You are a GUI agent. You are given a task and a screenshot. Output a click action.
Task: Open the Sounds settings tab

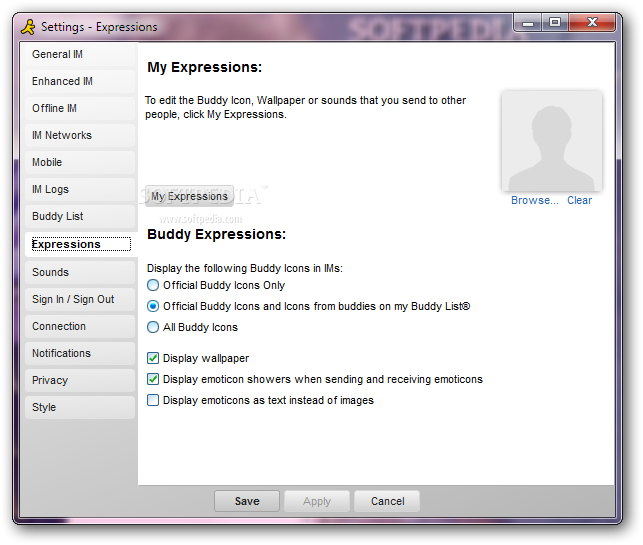pyautogui.click(x=80, y=273)
